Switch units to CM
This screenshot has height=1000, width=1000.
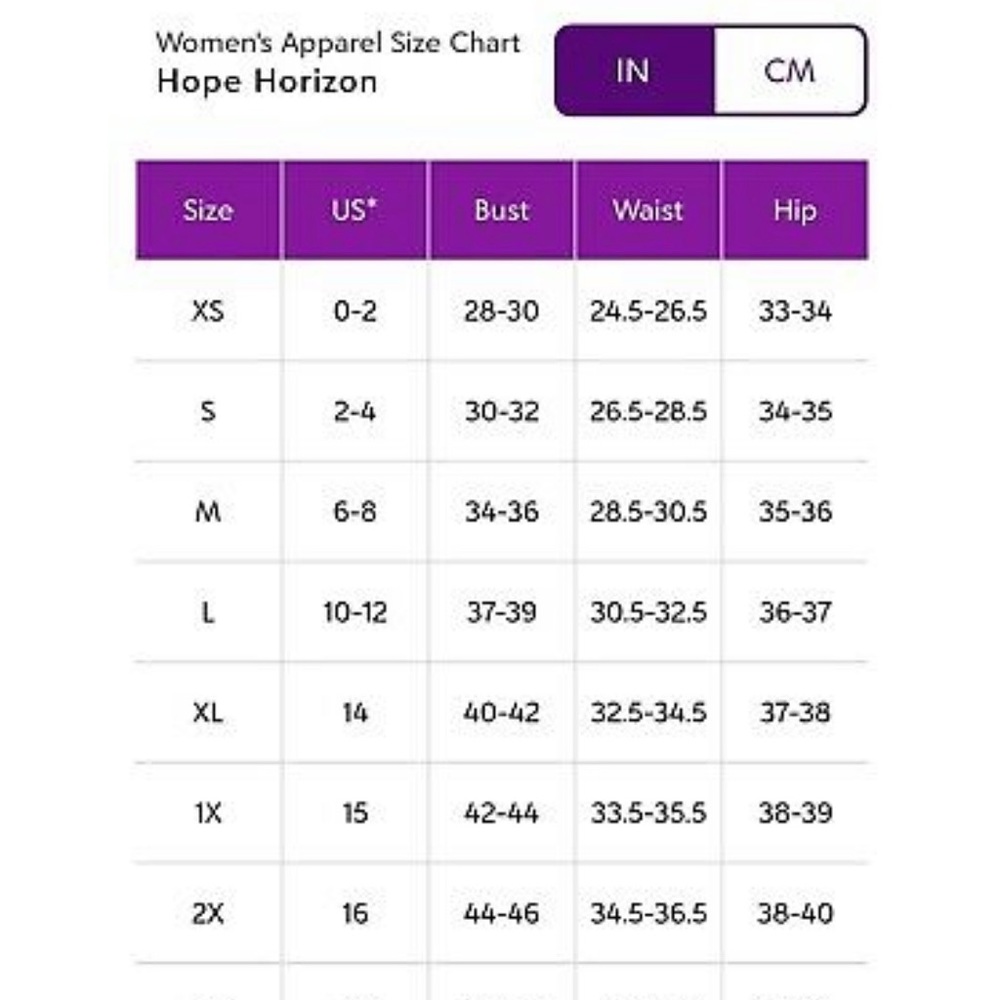pos(790,71)
